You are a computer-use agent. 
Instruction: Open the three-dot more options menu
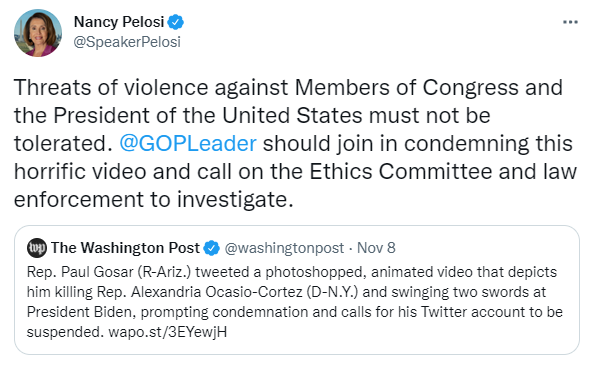coord(570,22)
